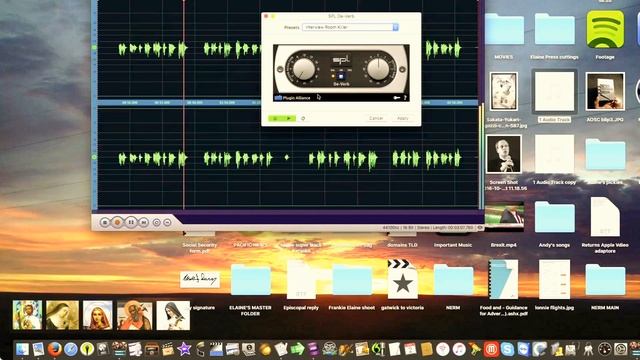This screenshot has height=360, width=640.
Task: Select the first saint image thumbnail on desktop
Action: pyautogui.click(x=27, y=315)
